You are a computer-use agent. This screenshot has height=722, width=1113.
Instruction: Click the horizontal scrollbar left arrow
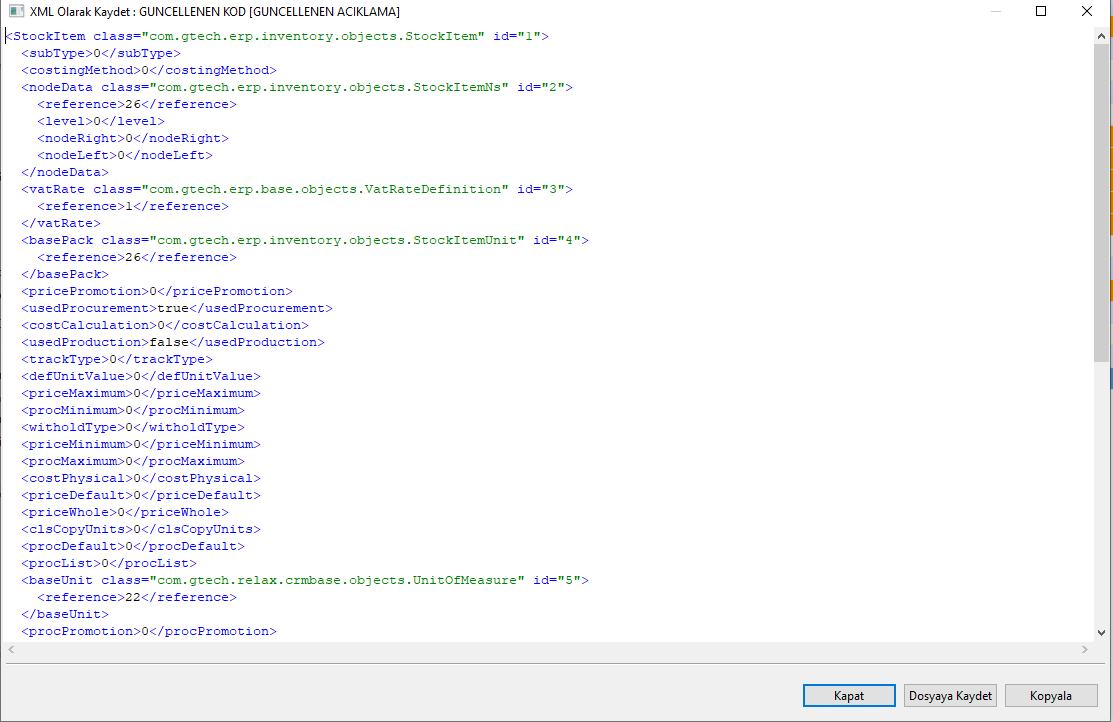(12, 650)
